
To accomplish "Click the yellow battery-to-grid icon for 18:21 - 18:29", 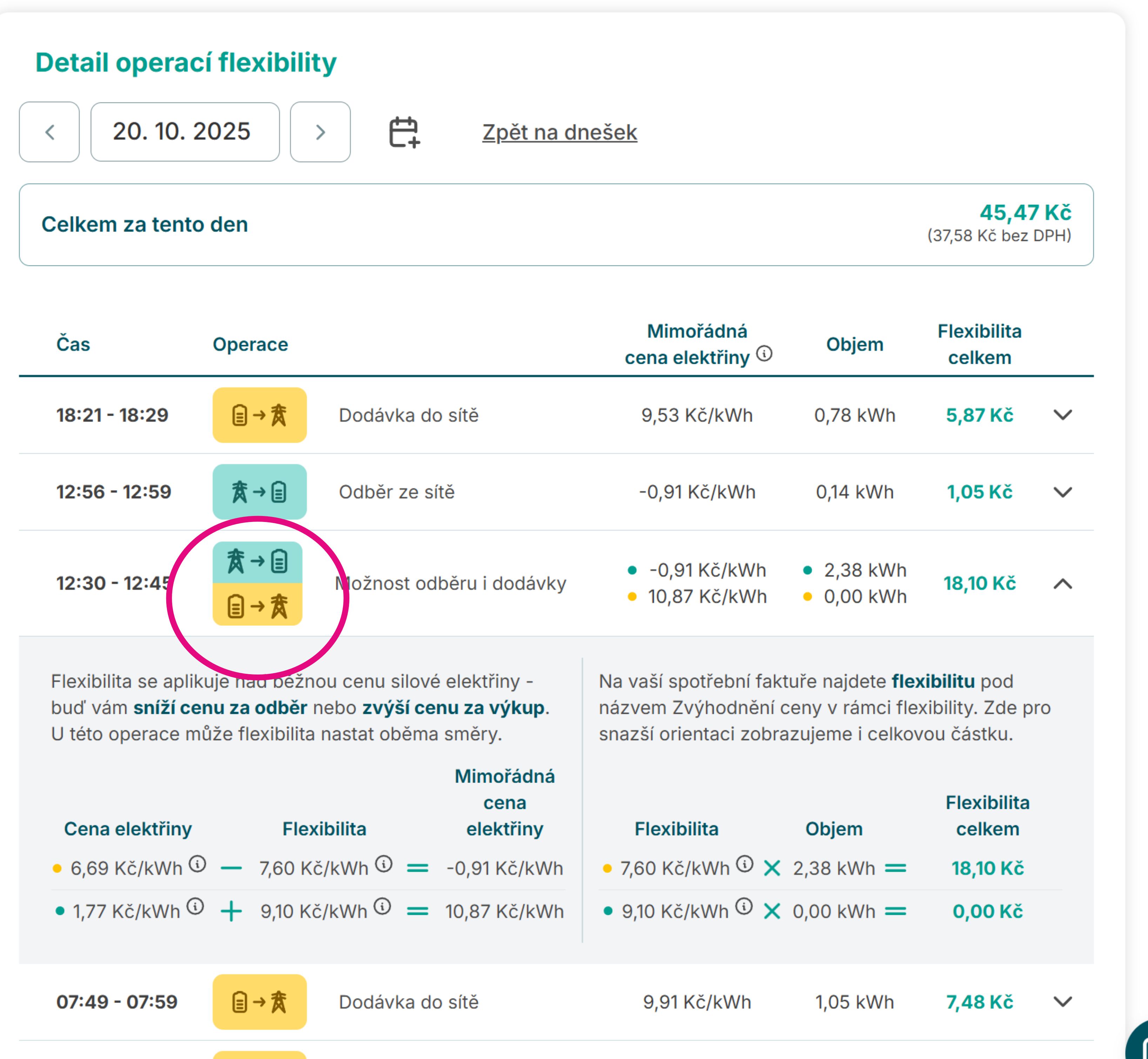I will [x=260, y=415].
